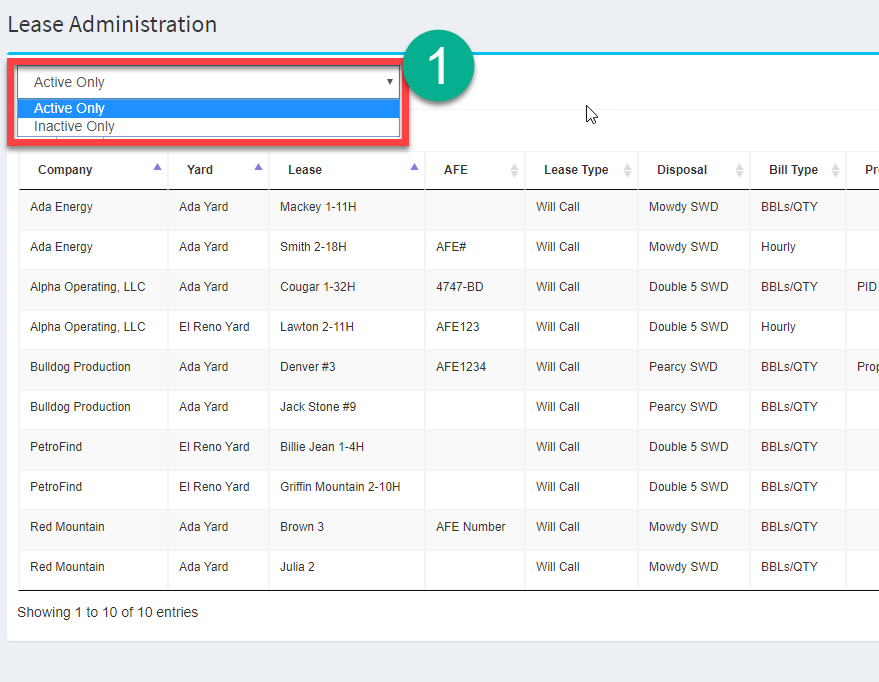Viewport: 879px width, 682px height.
Task: Click the Bill Type header text
Action: (x=793, y=170)
